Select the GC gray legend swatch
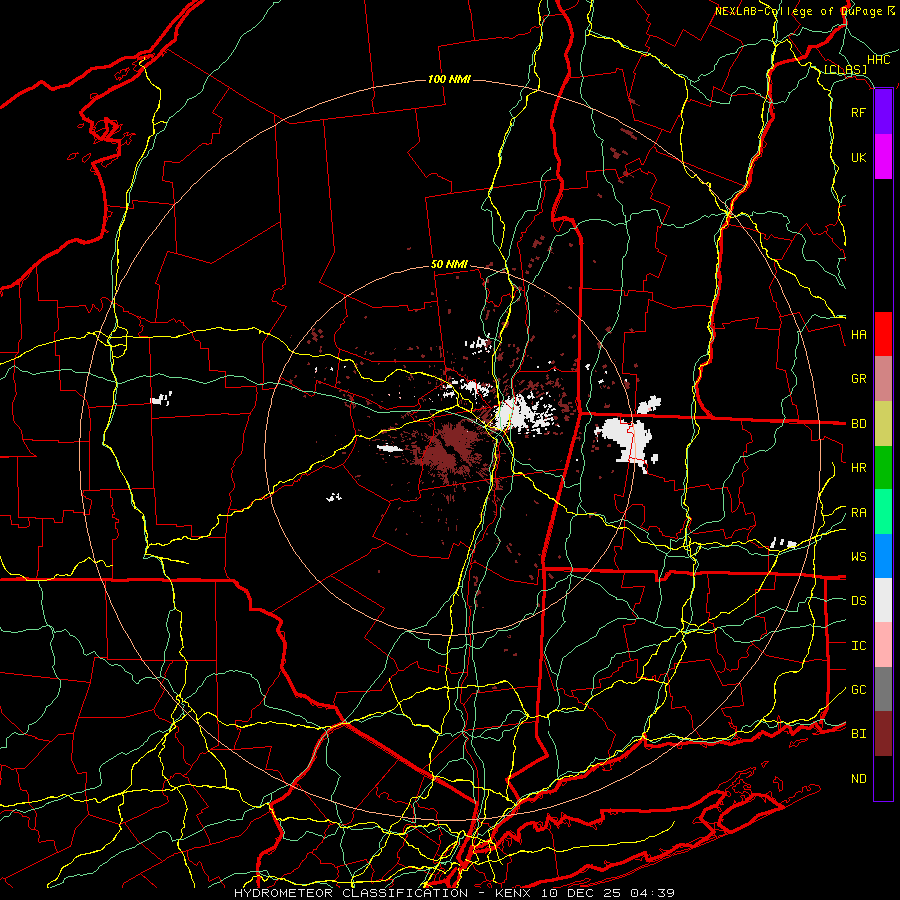This screenshot has height=900, width=900. (x=883, y=689)
